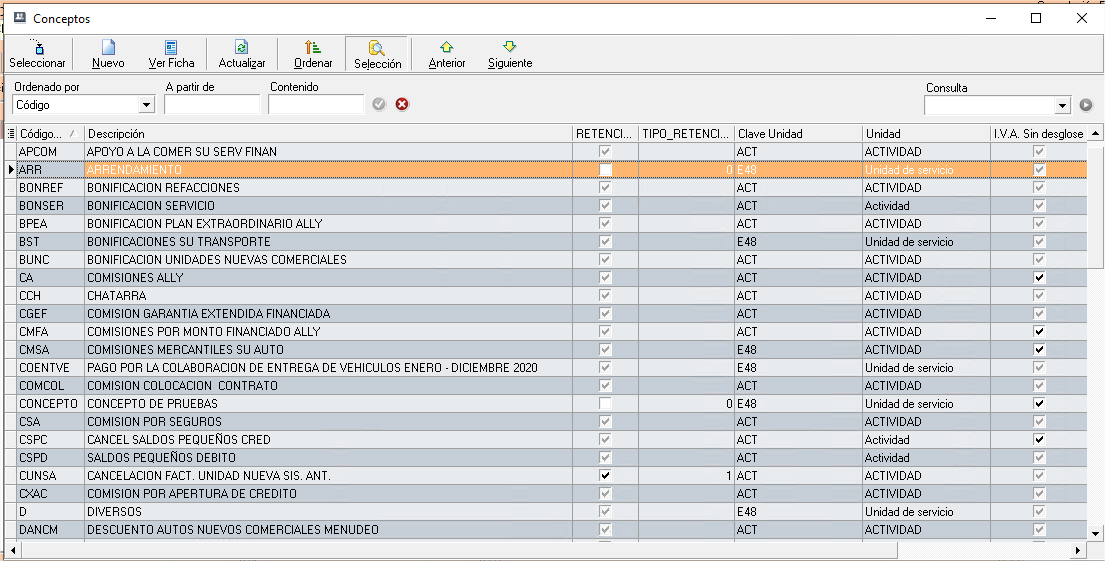Click the grid column selector icon
Screen dimensions: 1105x561
[x=11, y=133]
